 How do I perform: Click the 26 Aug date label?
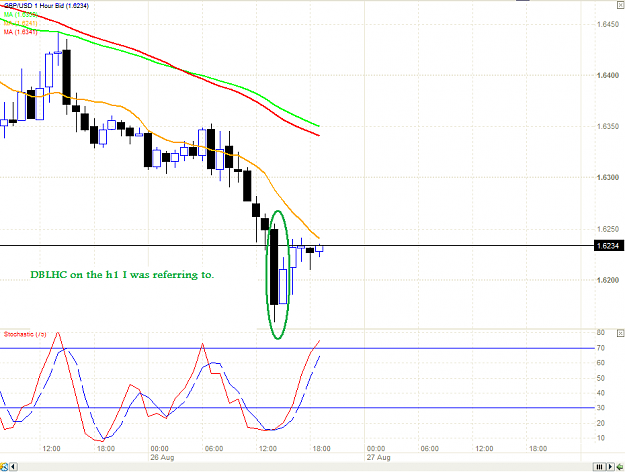162,457
